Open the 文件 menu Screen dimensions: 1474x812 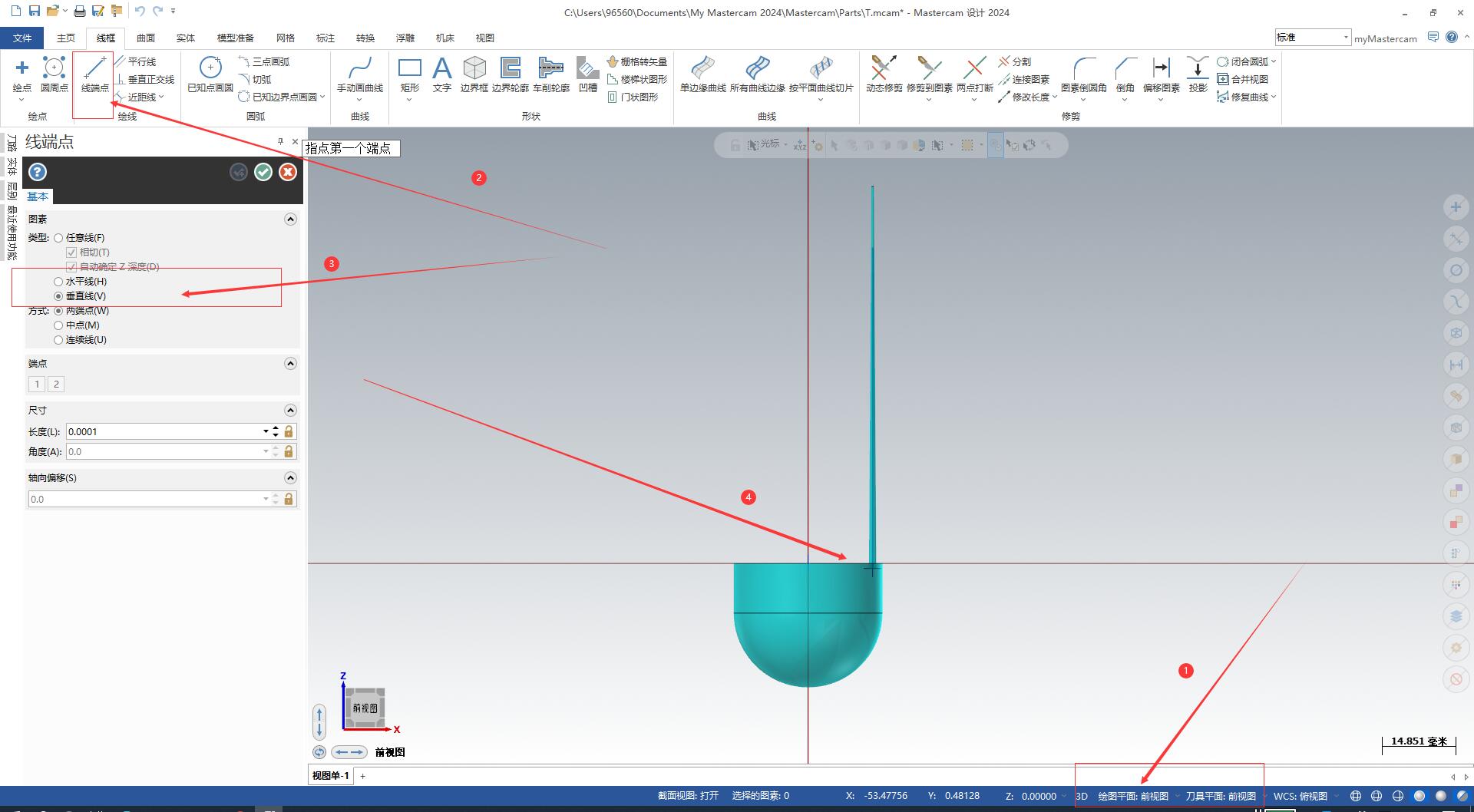[22, 38]
